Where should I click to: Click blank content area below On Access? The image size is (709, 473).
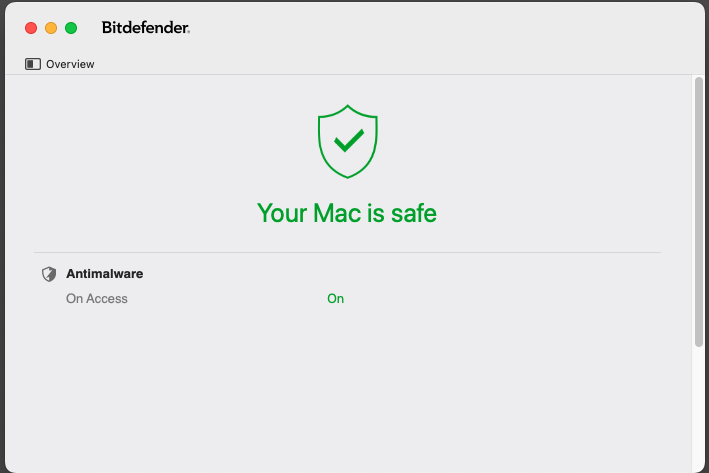tap(347, 390)
